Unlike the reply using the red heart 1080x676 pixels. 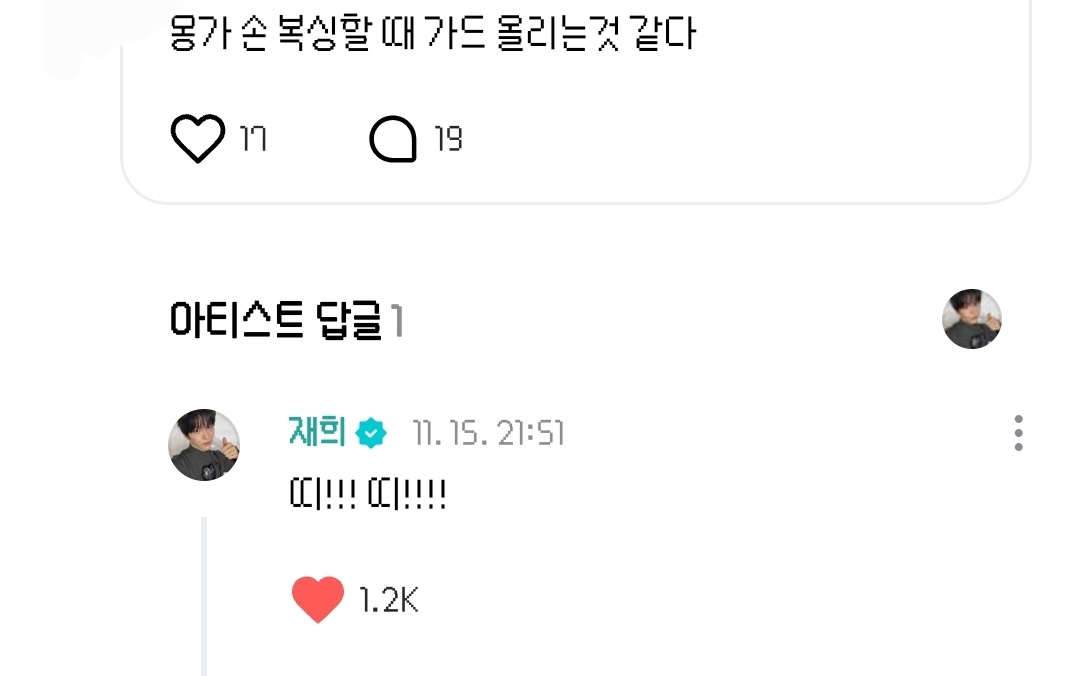pyautogui.click(x=318, y=600)
